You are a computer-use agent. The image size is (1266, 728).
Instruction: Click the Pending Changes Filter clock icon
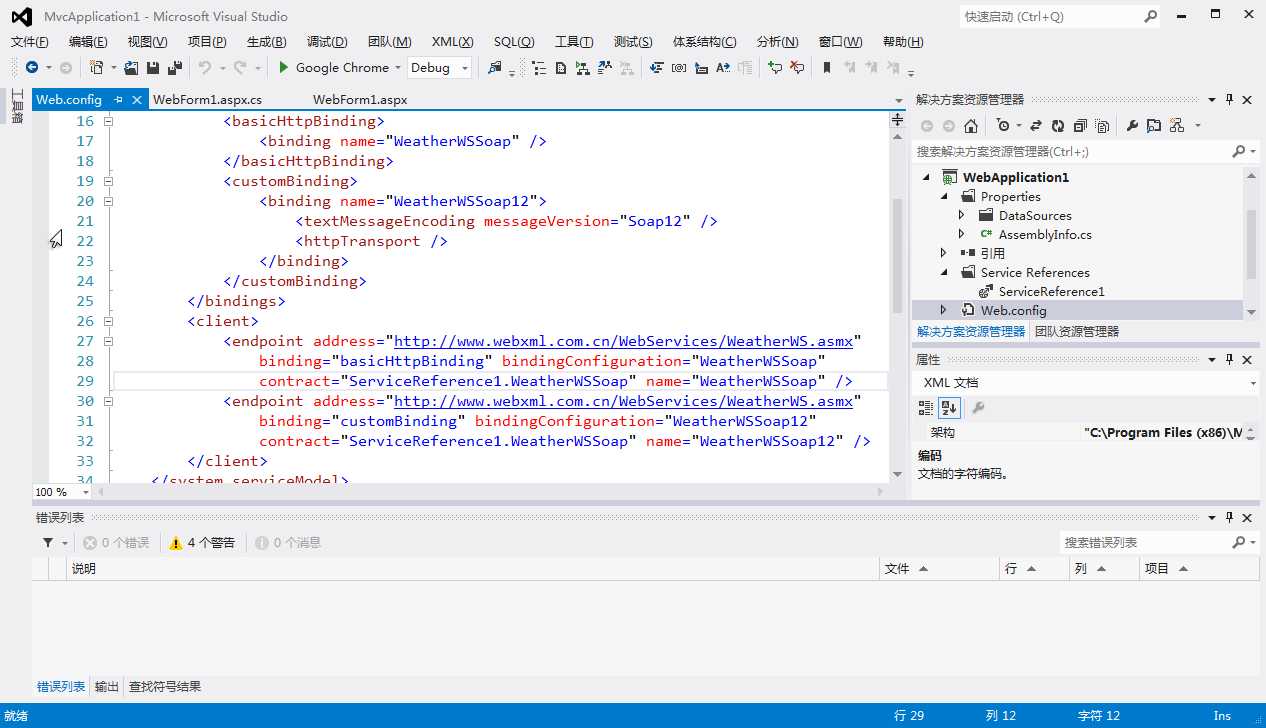[x=1003, y=126]
